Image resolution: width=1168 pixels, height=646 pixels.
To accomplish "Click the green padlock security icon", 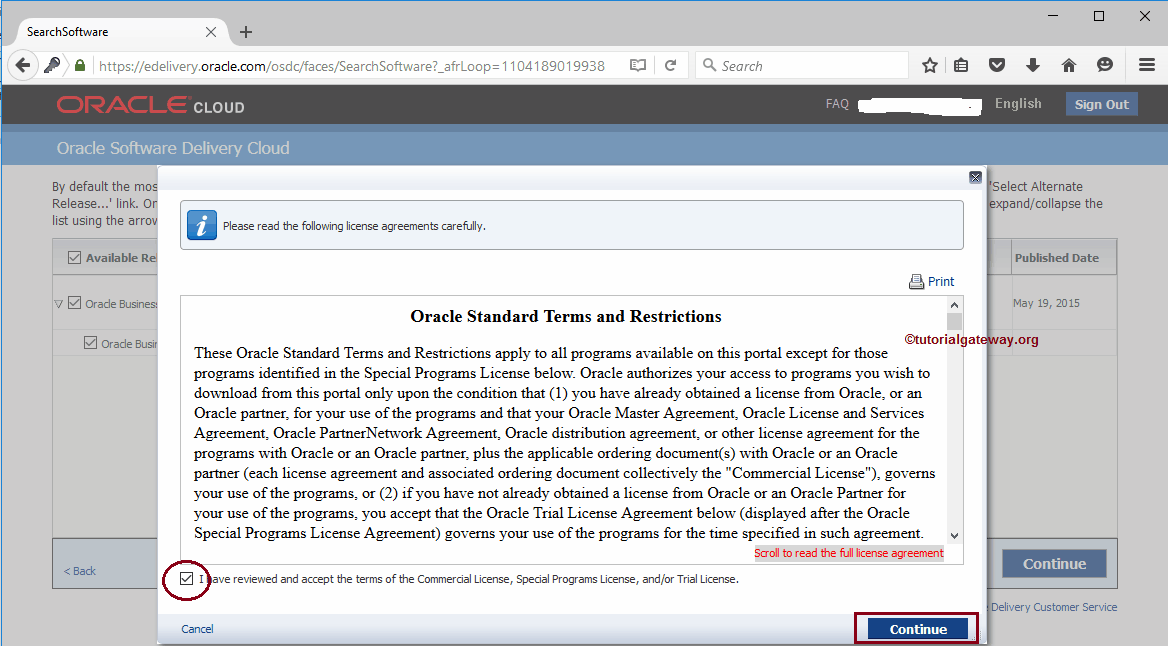I will [80, 66].
